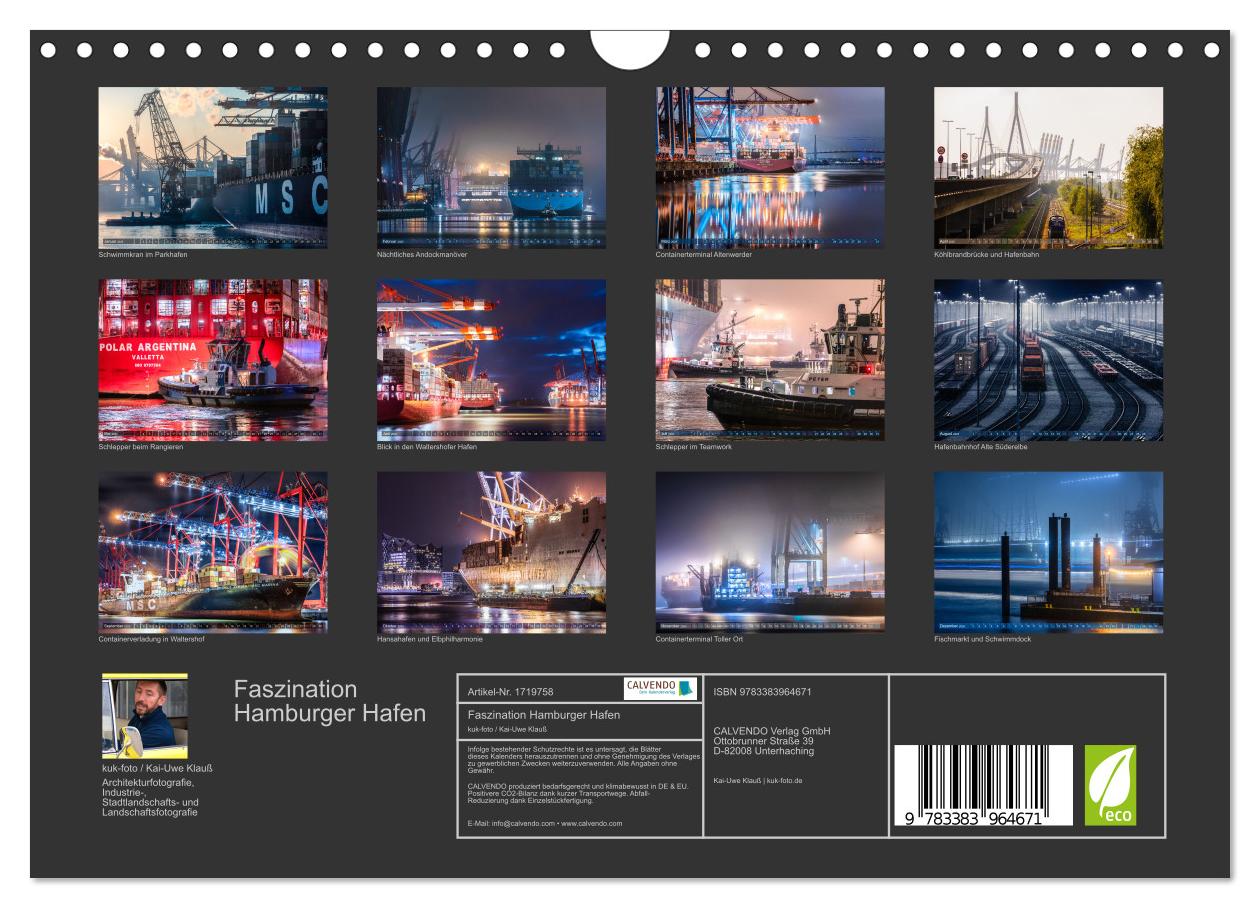Open the Polar Argentina tugboat photo

[213, 360]
